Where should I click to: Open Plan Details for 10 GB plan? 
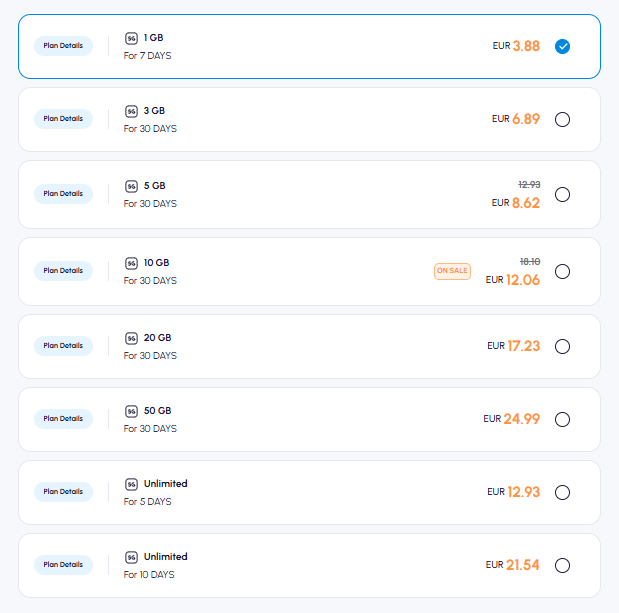coord(63,271)
